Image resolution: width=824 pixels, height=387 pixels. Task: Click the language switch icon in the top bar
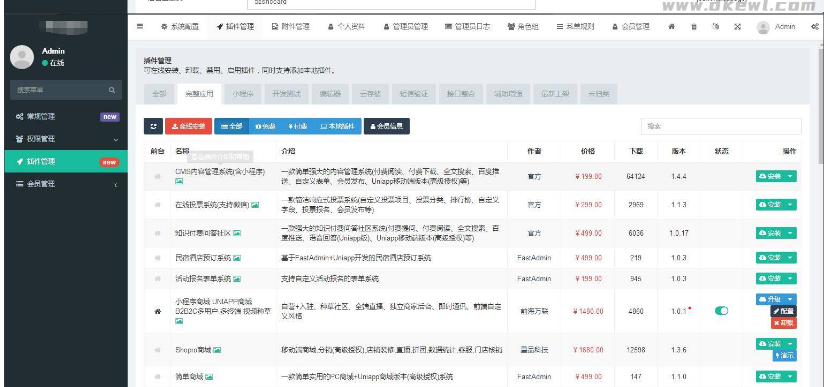coord(716,26)
